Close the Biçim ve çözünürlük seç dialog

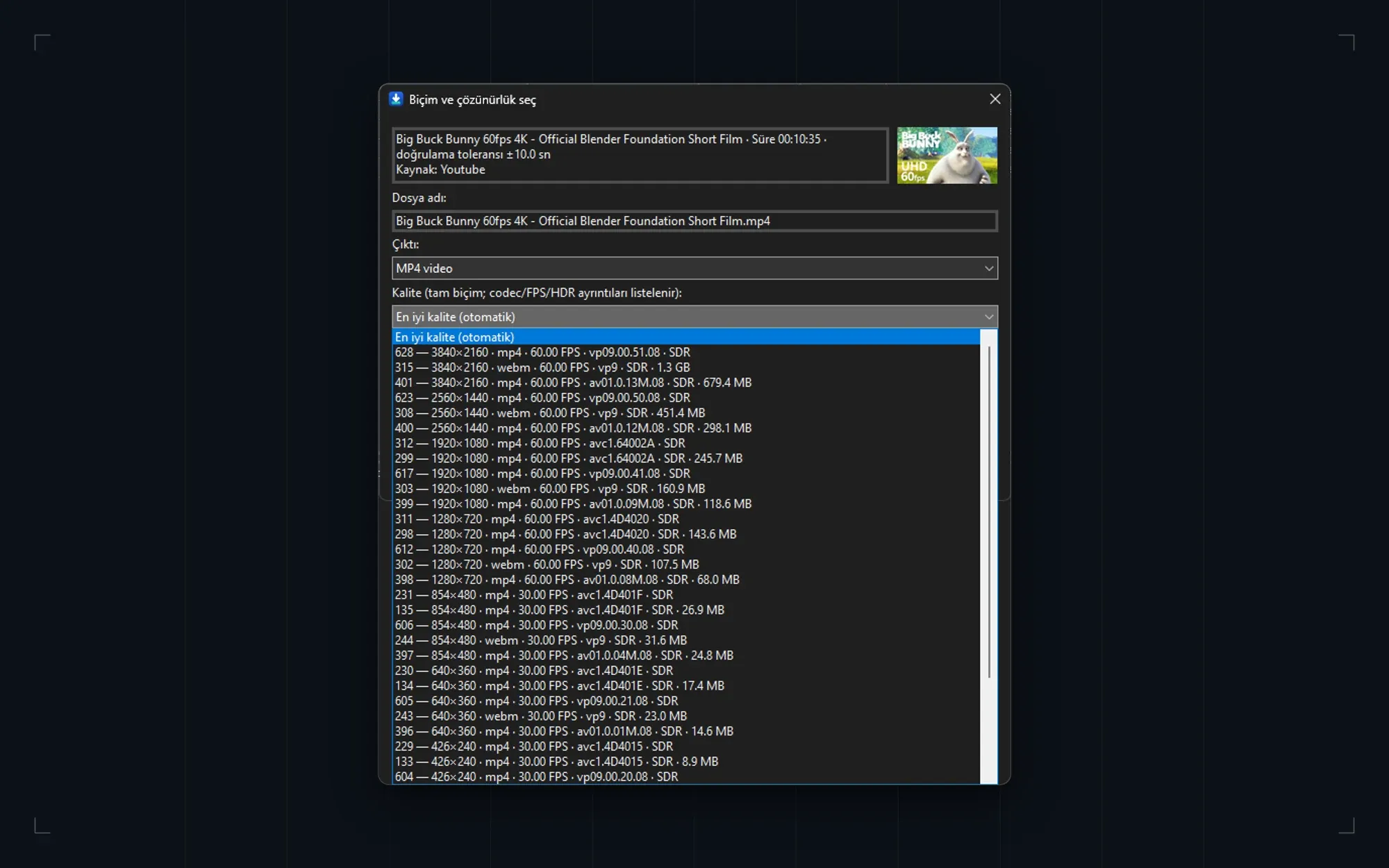point(995,99)
